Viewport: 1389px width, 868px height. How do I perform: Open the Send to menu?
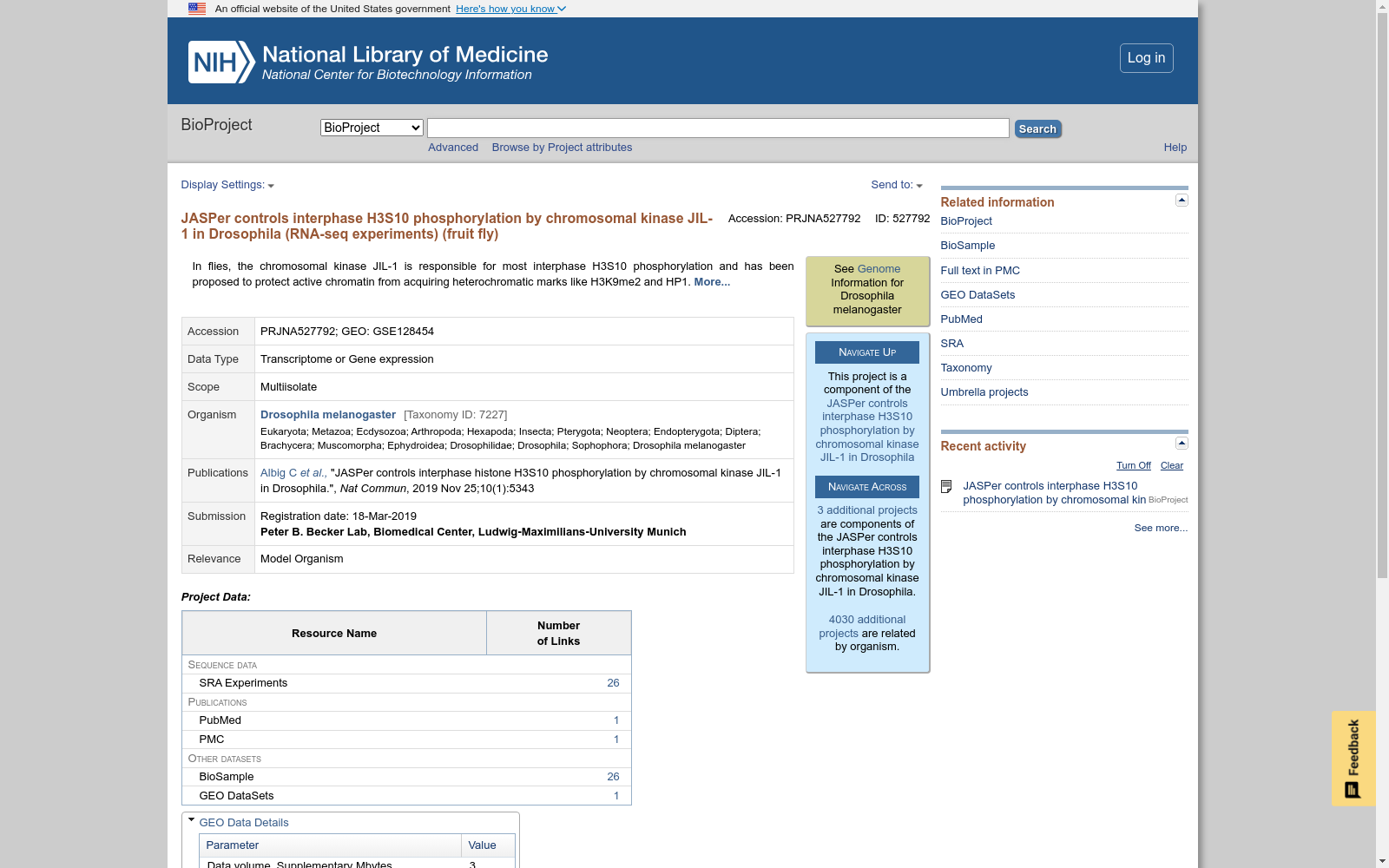pos(897,185)
